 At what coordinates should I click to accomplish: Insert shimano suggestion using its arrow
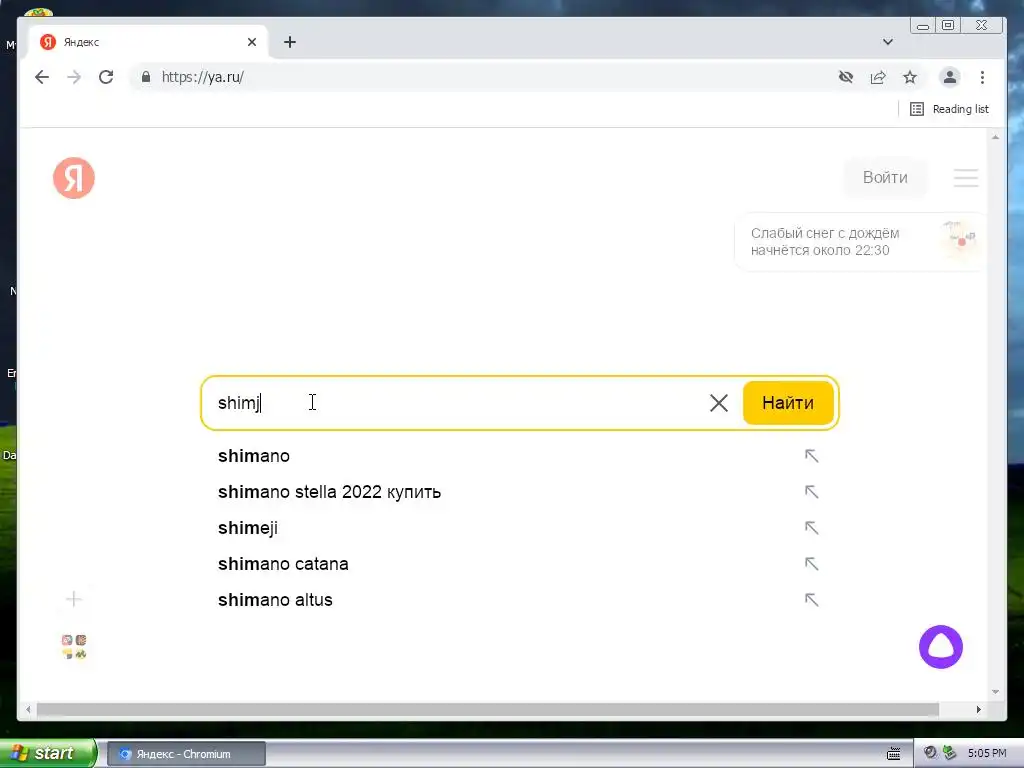pos(811,456)
